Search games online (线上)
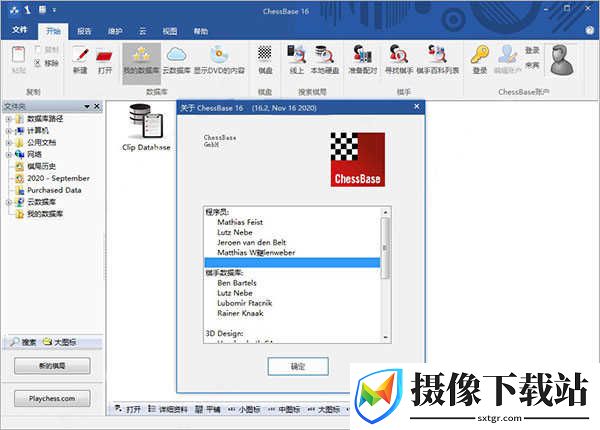 (x=297, y=60)
